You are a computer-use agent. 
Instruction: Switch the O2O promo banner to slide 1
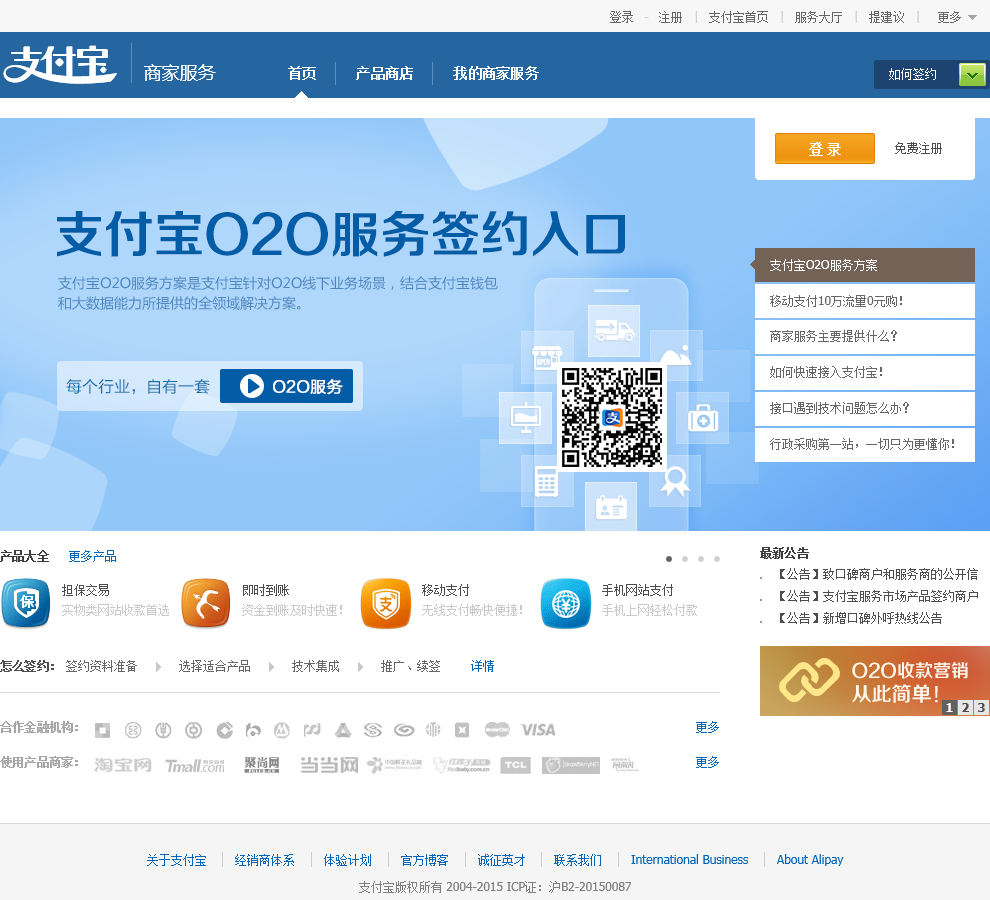coord(949,707)
